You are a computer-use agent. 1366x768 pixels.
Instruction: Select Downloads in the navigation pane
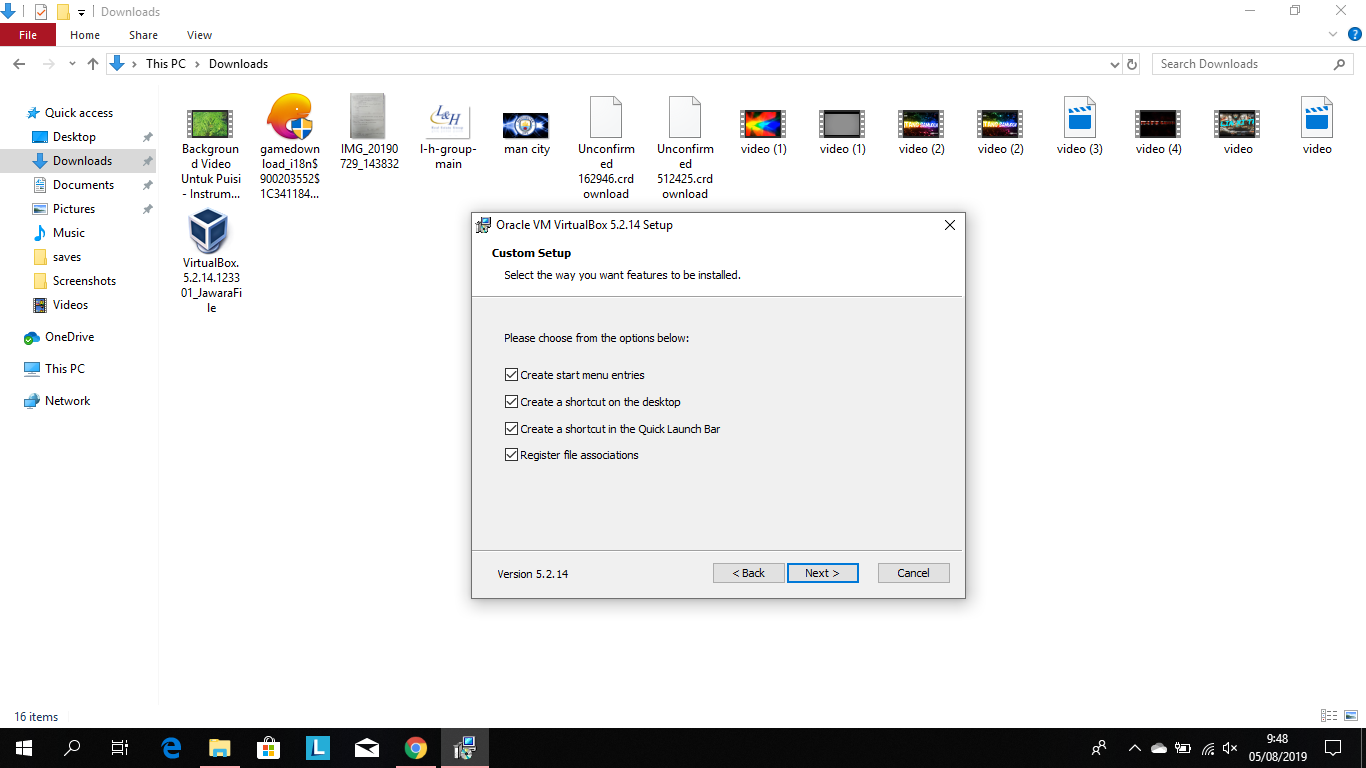[82, 161]
